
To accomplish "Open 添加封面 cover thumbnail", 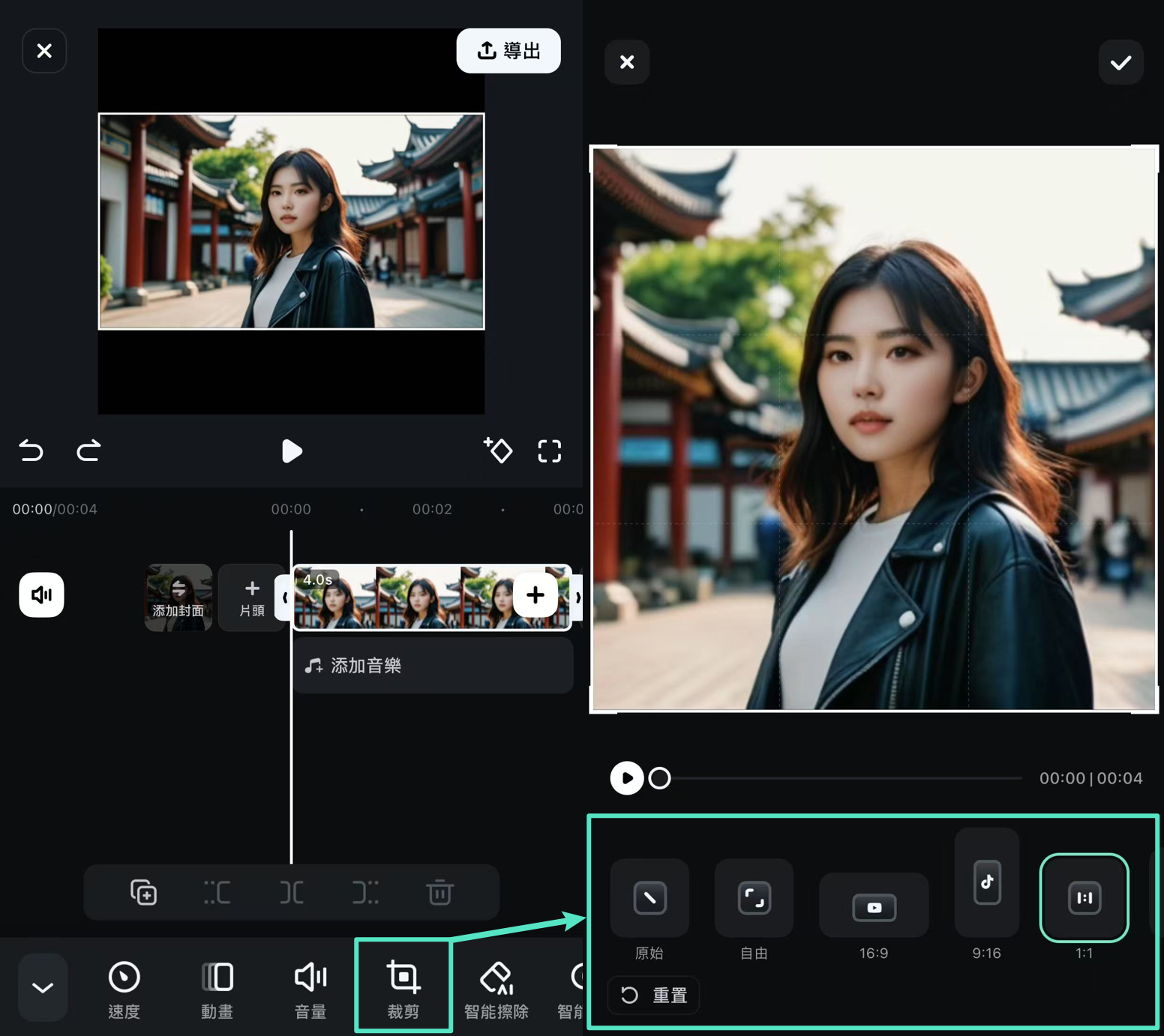I will pyautogui.click(x=178, y=597).
